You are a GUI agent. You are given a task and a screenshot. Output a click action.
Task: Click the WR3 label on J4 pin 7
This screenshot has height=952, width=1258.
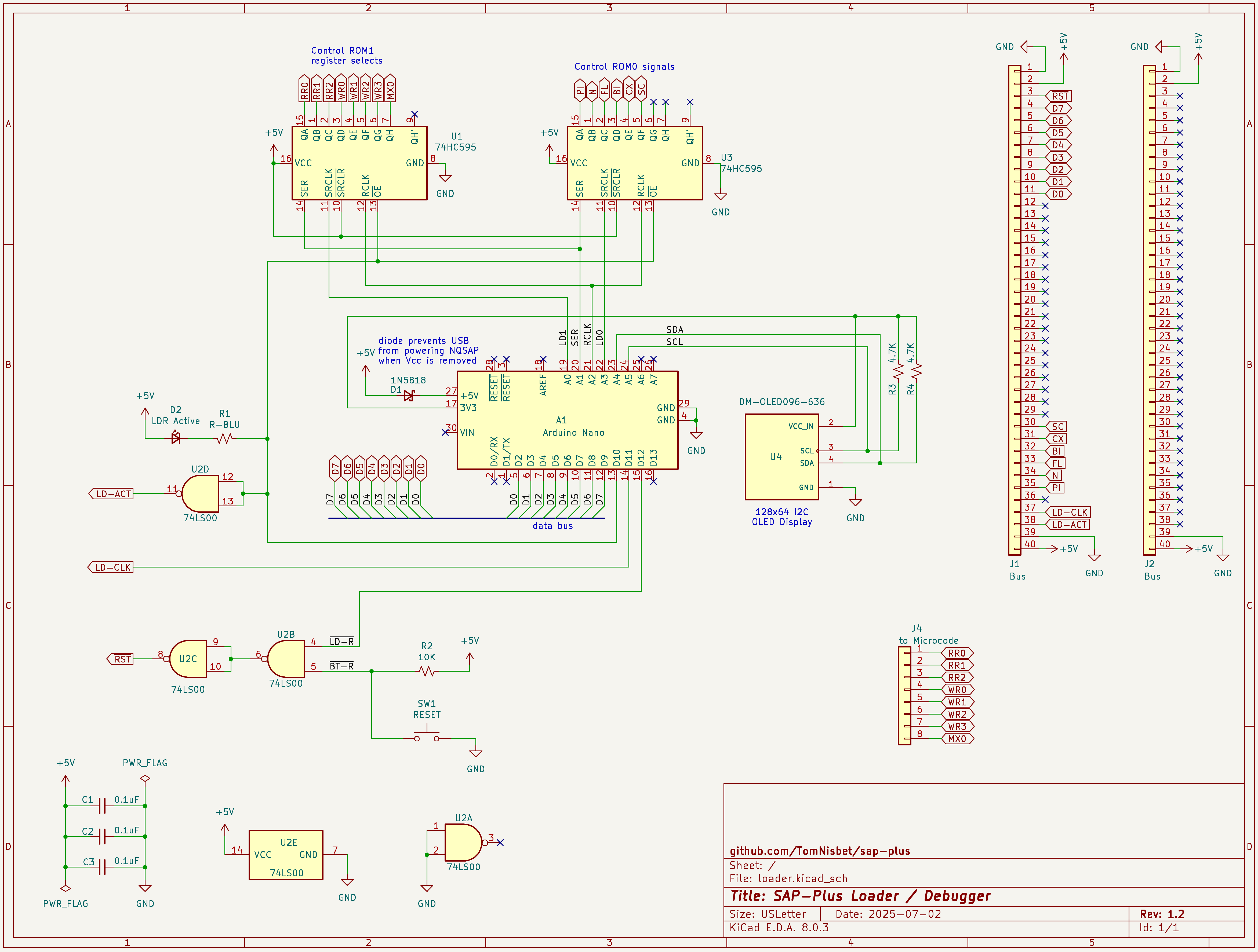(958, 726)
